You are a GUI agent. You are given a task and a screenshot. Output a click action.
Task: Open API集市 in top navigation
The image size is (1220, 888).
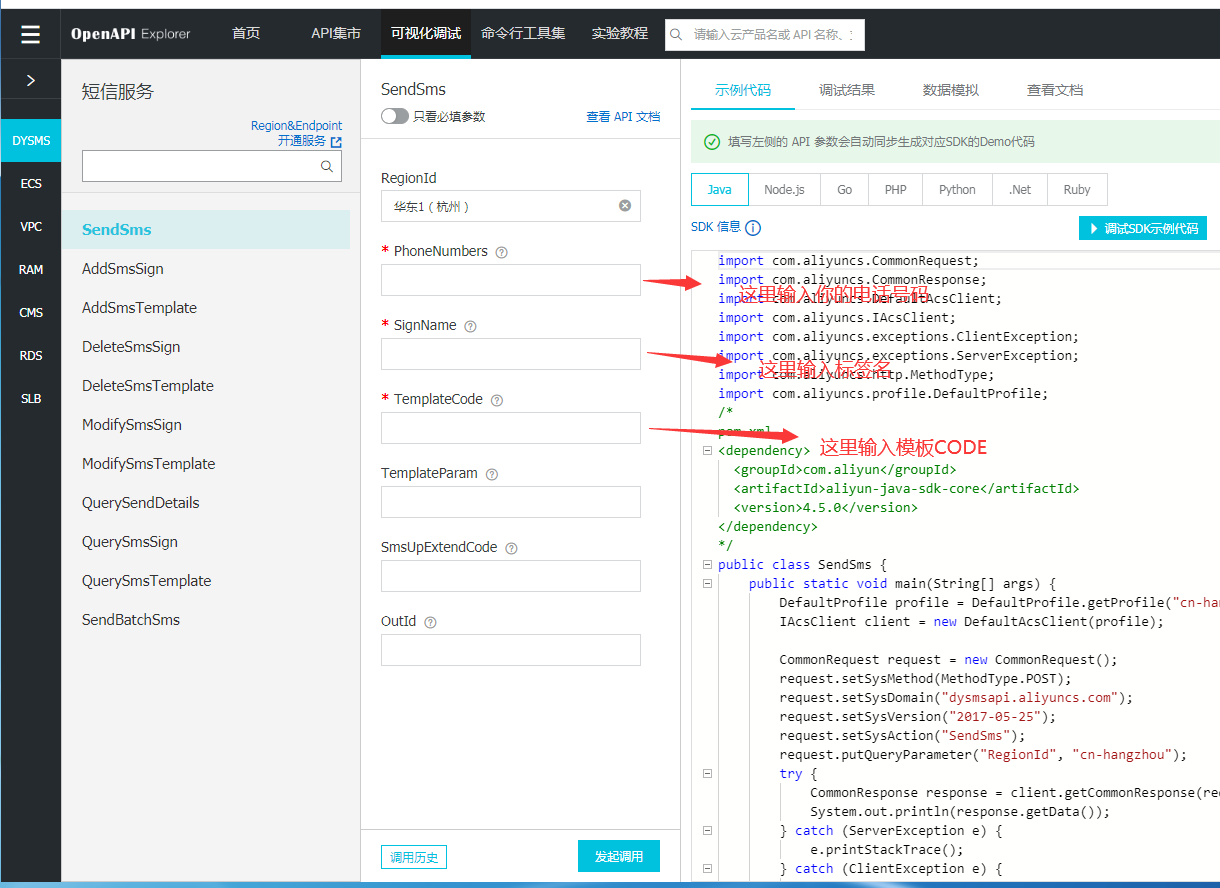pos(336,33)
